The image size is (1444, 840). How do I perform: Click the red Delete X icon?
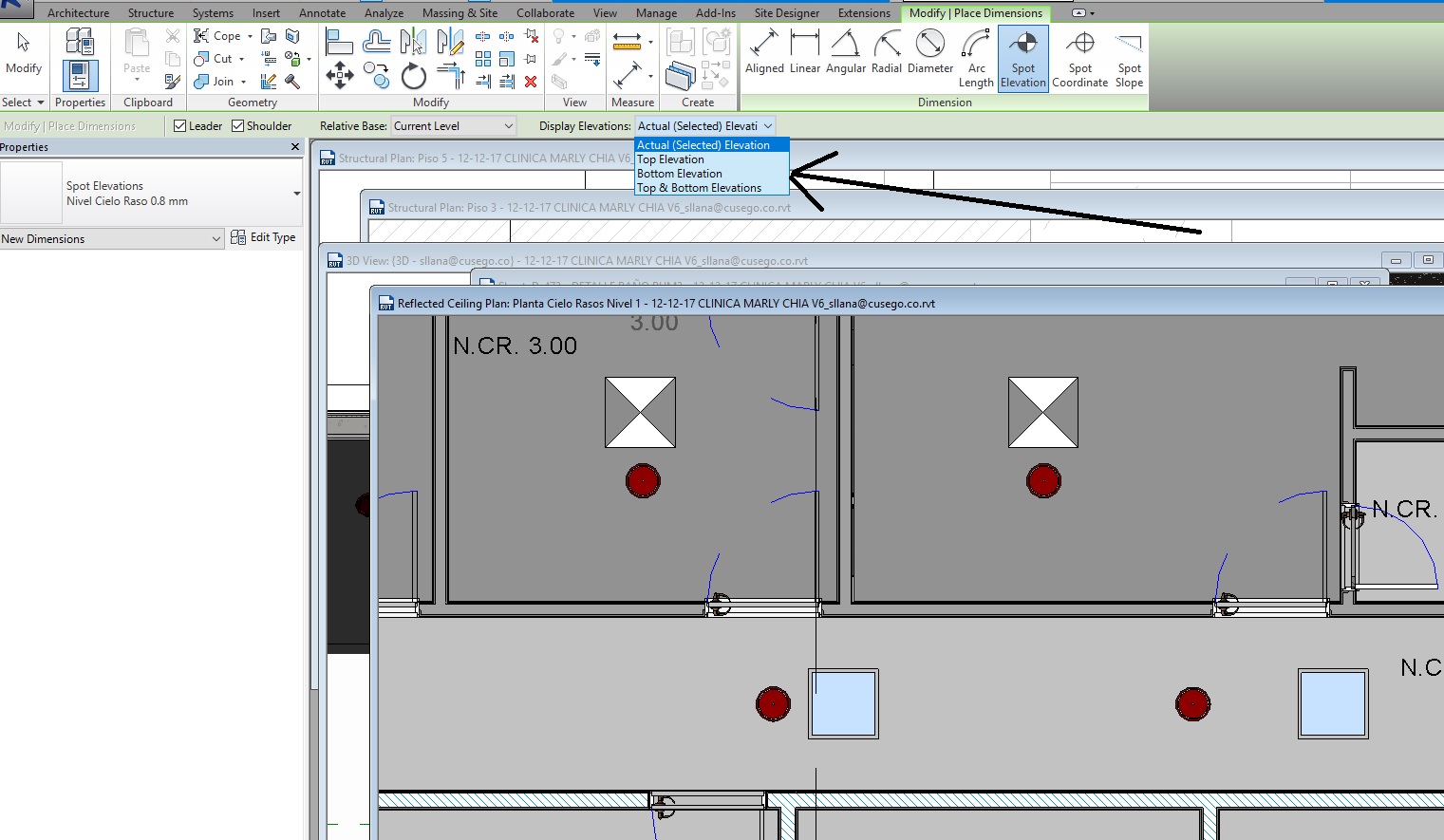(x=531, y=82)
